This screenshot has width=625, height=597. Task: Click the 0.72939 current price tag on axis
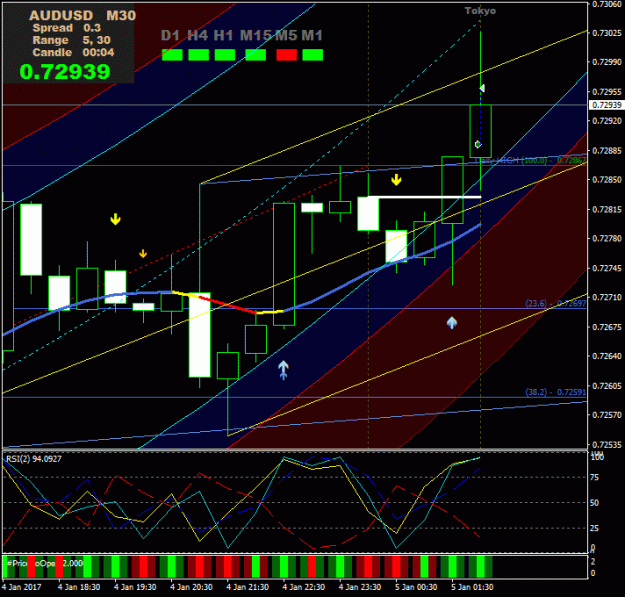coord(606,105)
